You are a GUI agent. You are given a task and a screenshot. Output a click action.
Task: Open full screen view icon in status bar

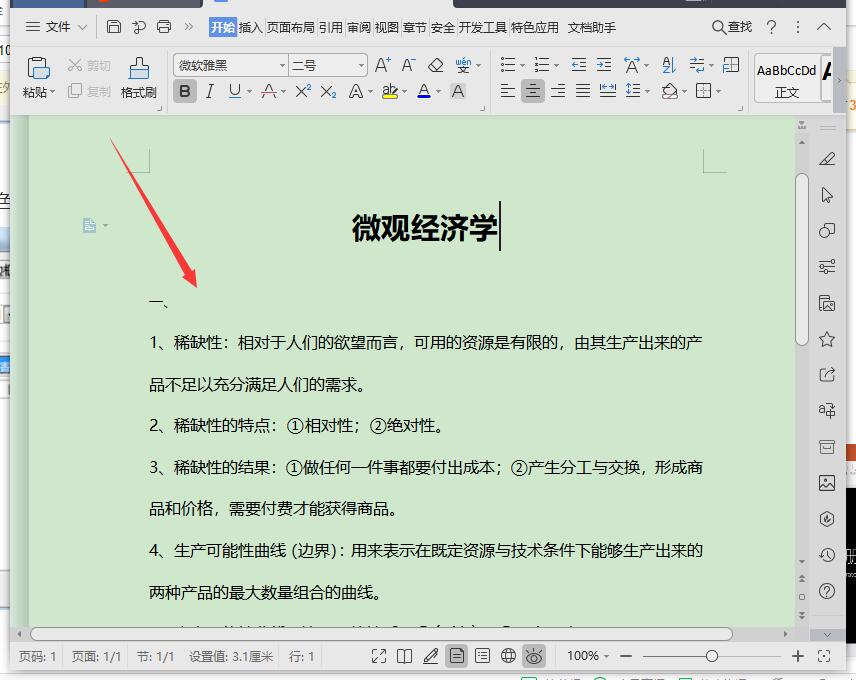click(x=379, y=656)
